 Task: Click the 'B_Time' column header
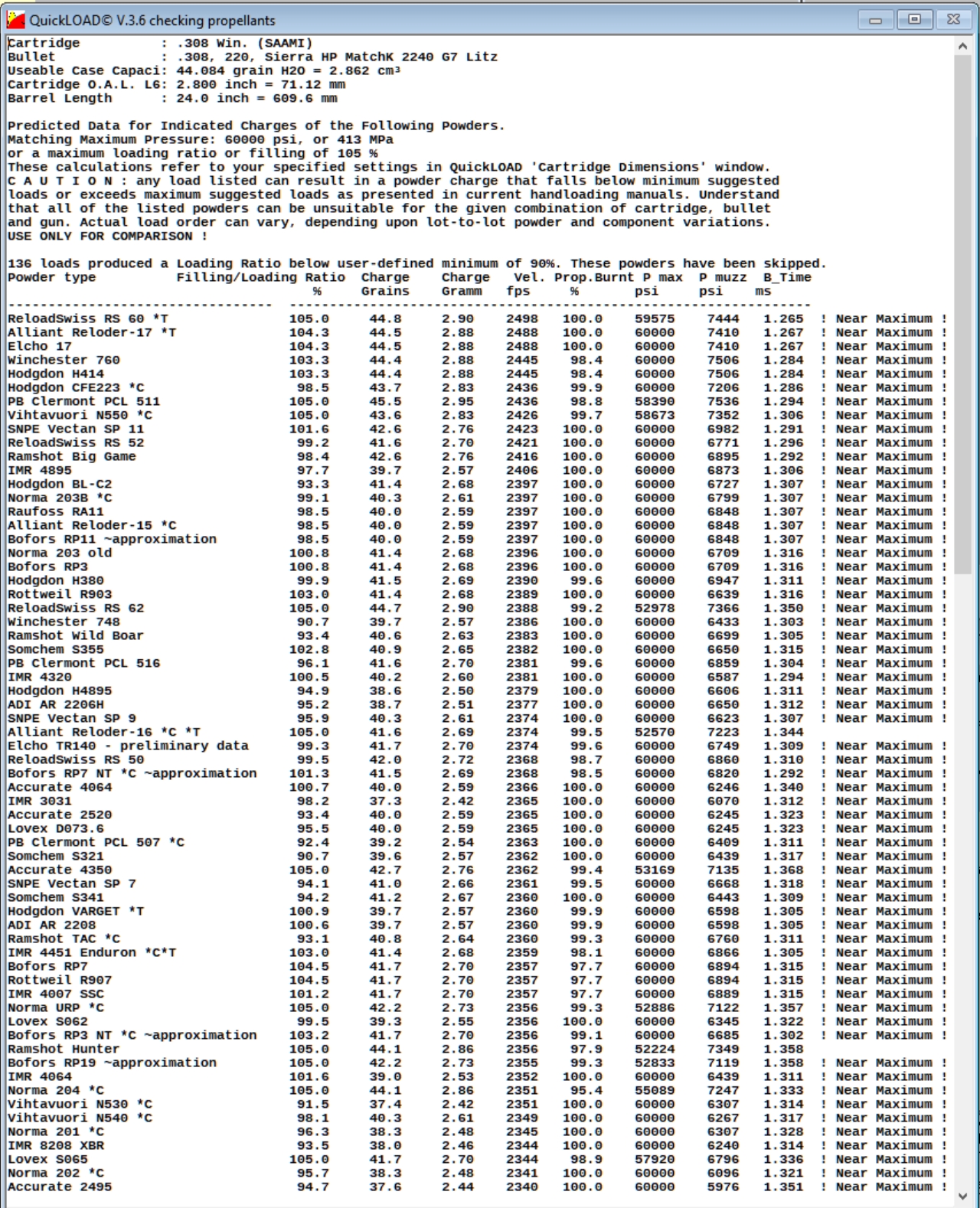pyautogui.click(x=787, y=278)
